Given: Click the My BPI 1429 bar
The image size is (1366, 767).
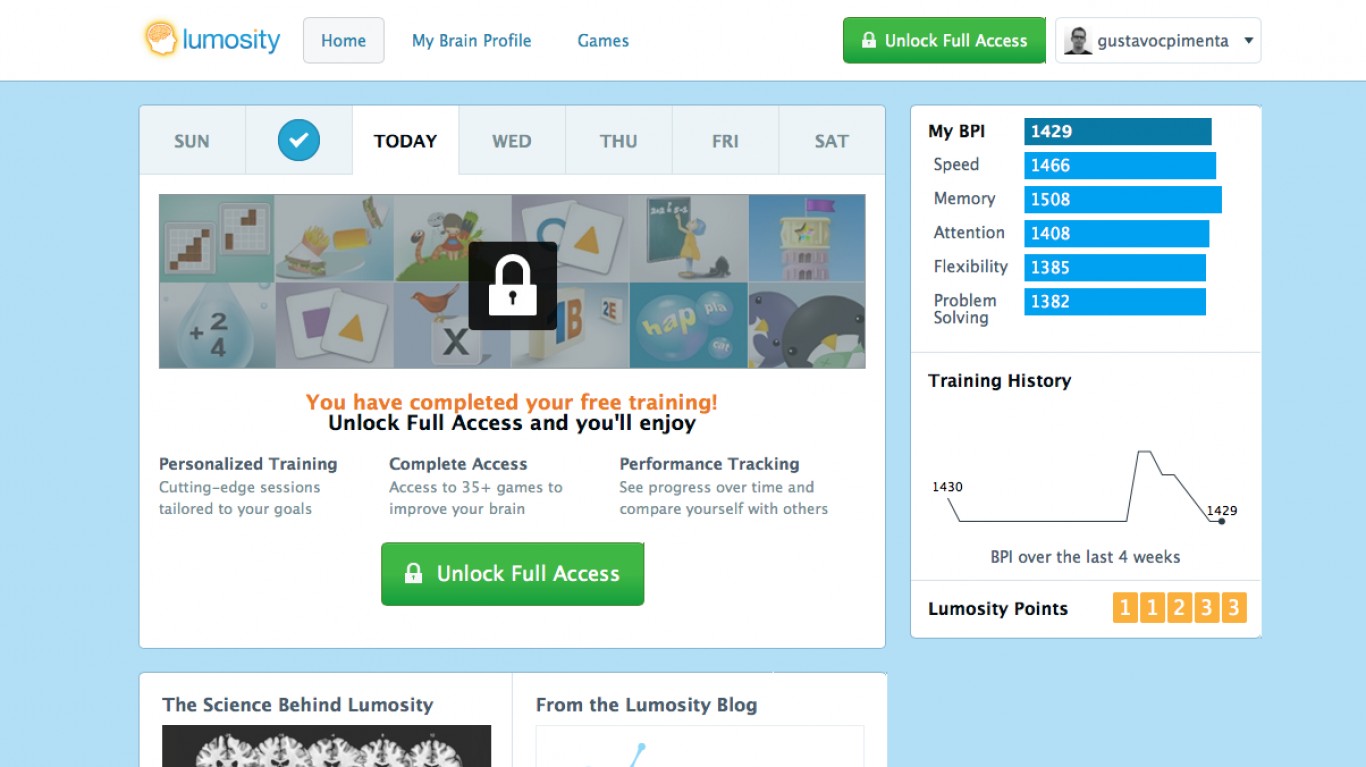Looking at the screenshot, I should (1118, 131).
